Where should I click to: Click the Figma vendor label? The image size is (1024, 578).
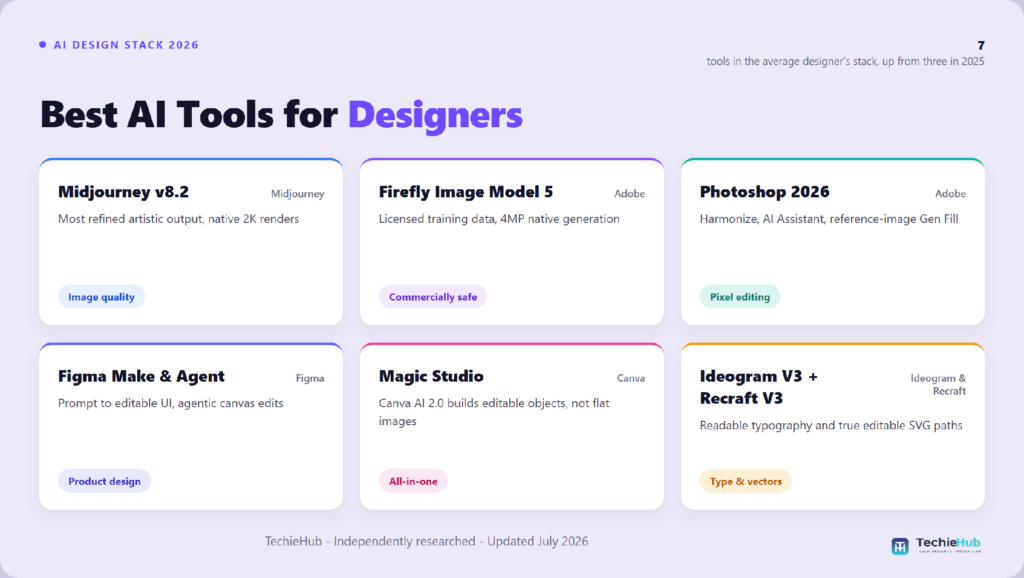[310, 378]
